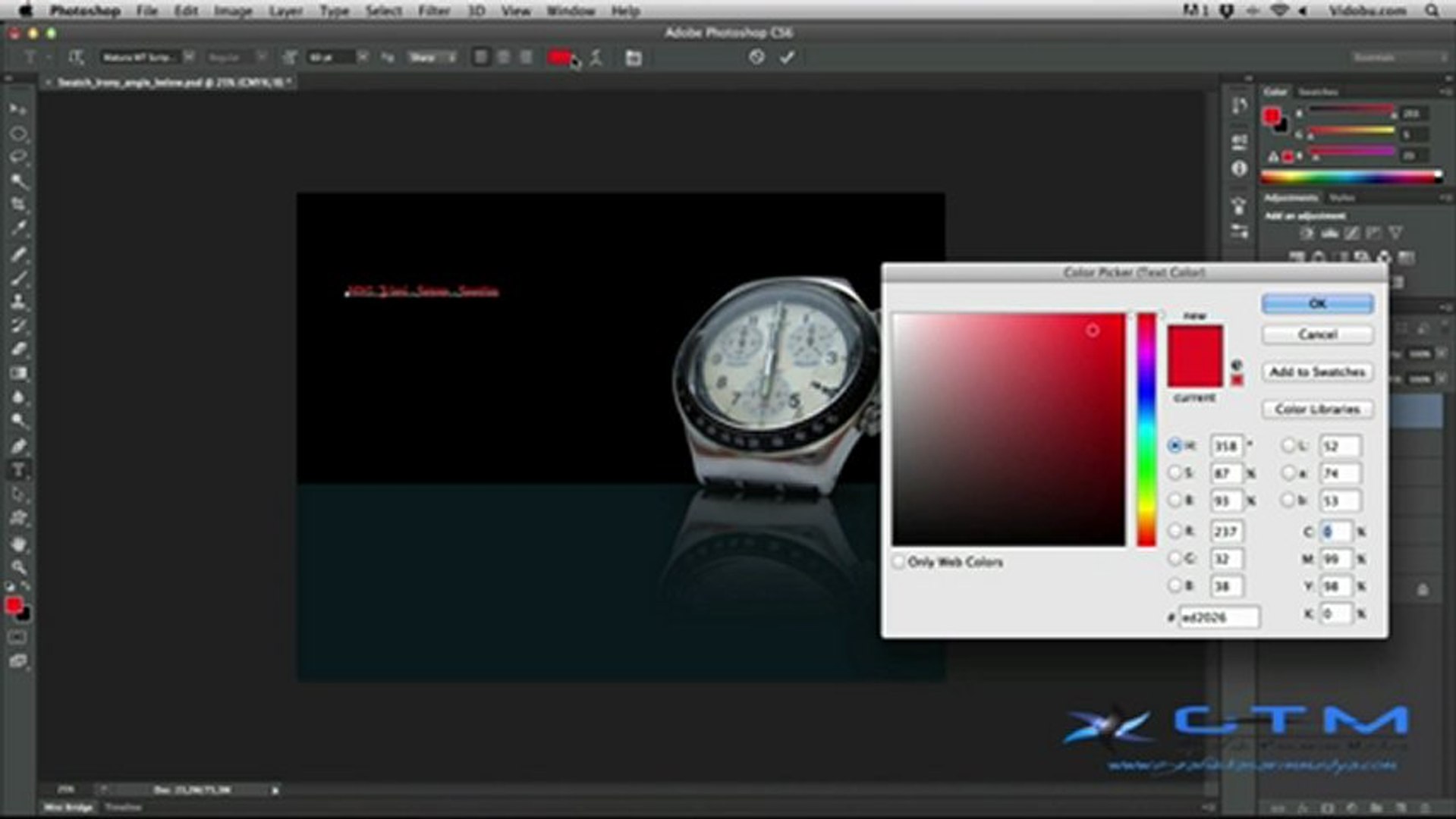Select the Brush tool

click(x=18, y=278)
